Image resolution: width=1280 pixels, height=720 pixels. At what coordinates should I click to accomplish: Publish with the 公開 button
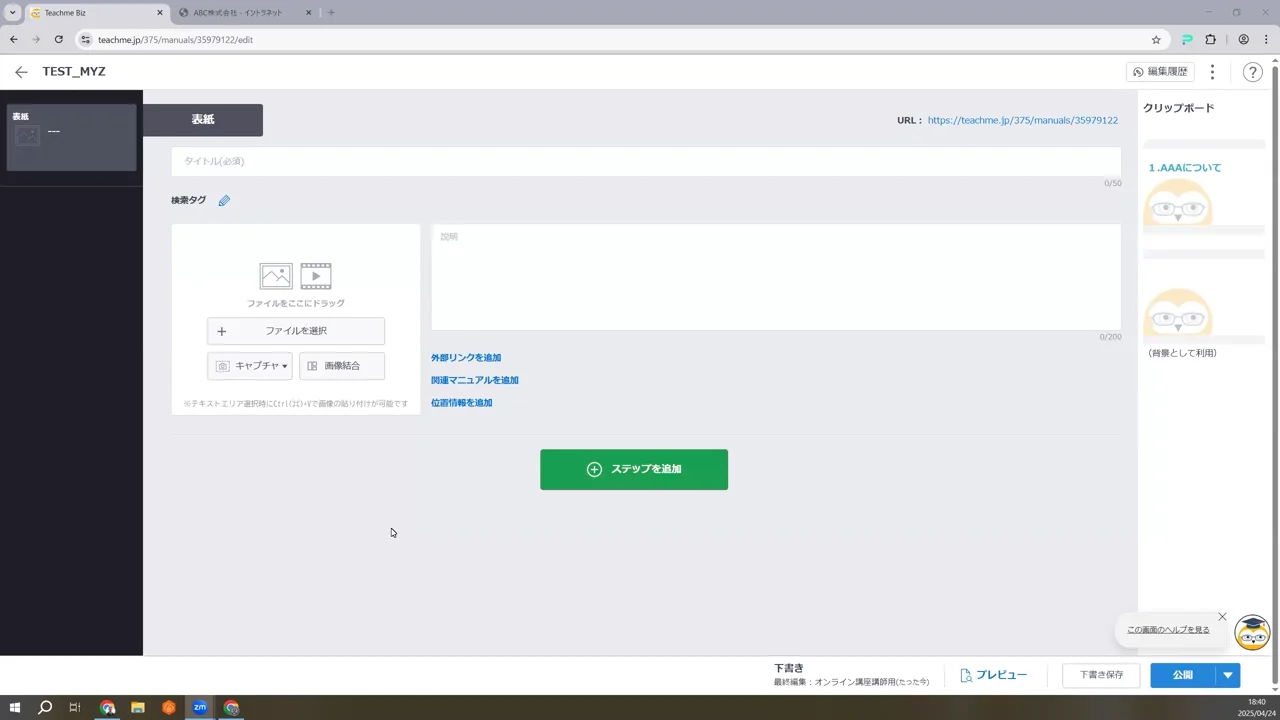click(x=1183, y=675)
